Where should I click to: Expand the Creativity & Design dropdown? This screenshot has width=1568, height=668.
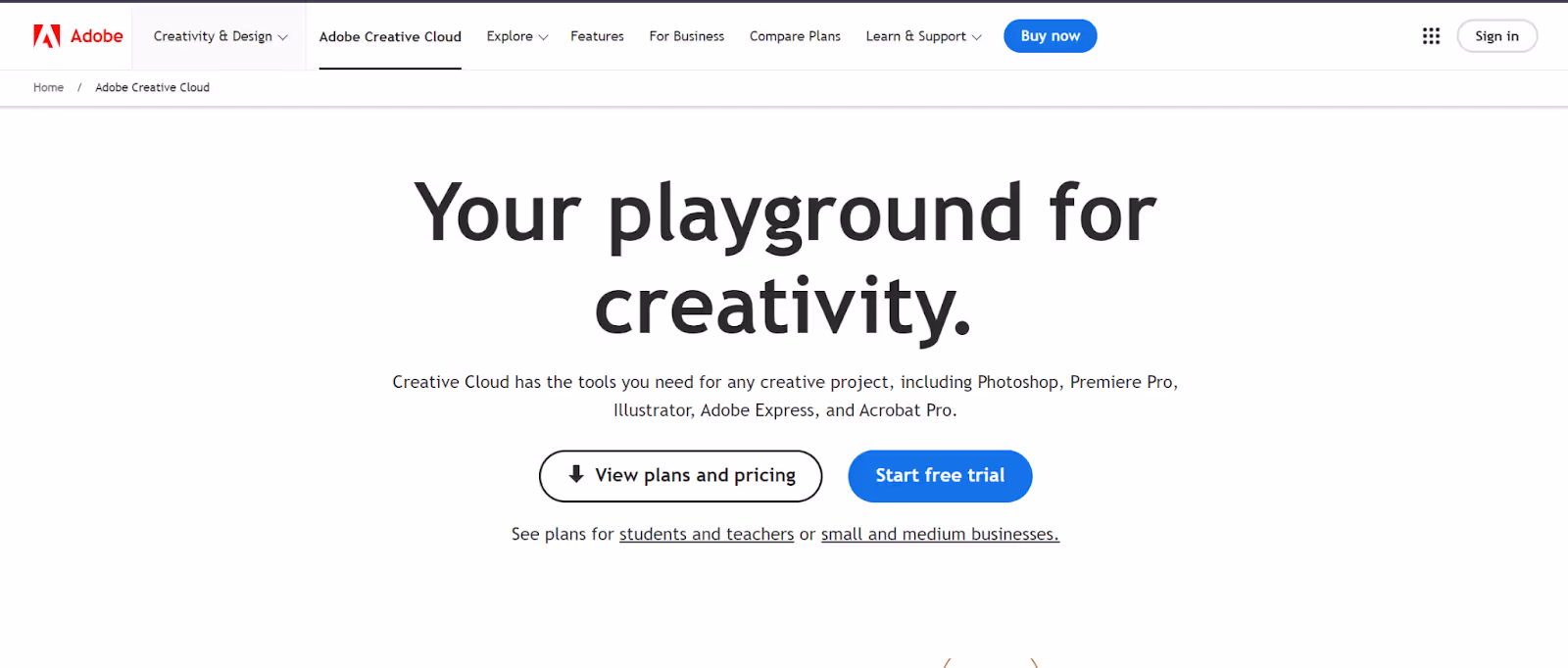coord(220,36)
